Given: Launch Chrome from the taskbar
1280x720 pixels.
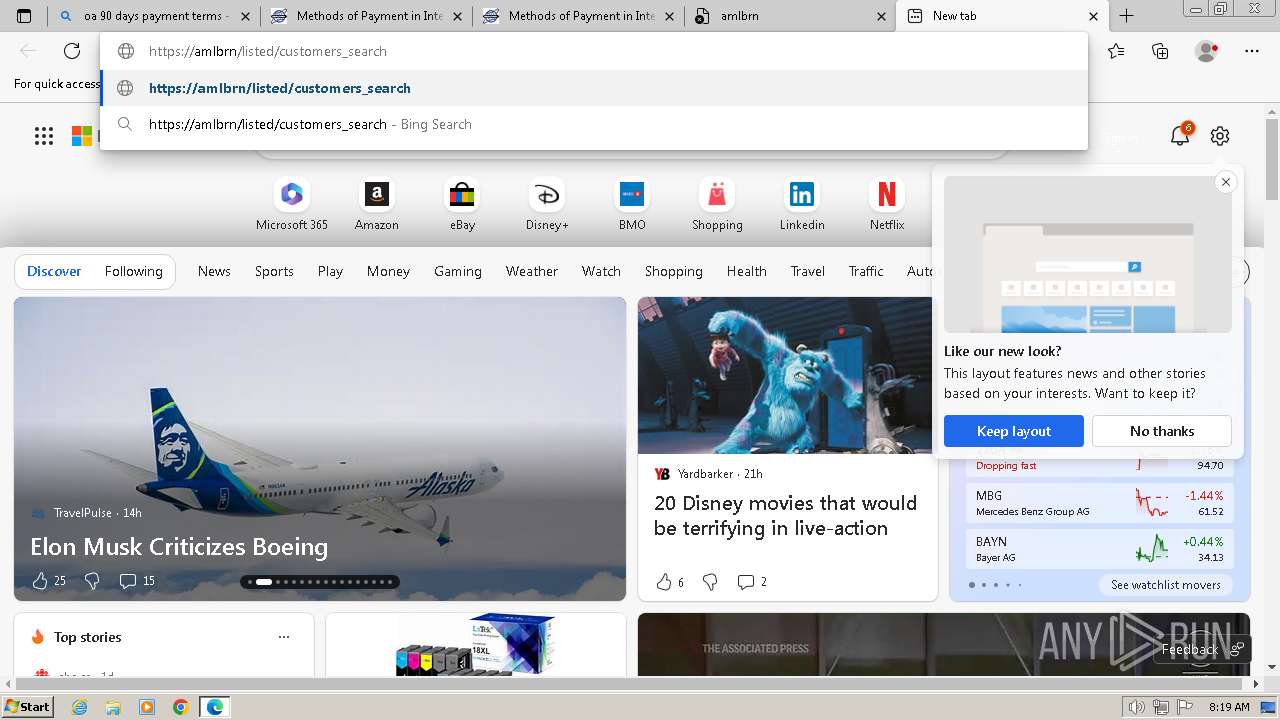Looking at the screenshot, I should click(181, 707).
